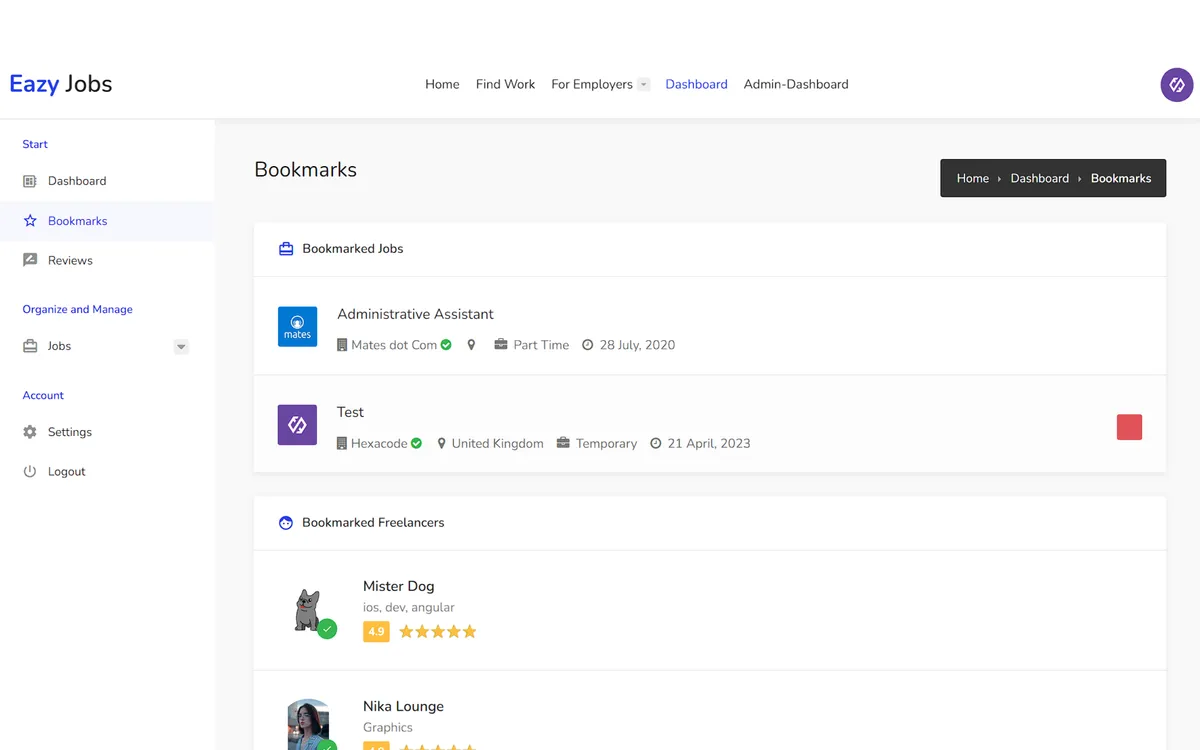Image resolution: width=1200 pixels, height=750 pixels.
Task: Click the building icon beside Hexacode
Action: [x=342, y=443]
